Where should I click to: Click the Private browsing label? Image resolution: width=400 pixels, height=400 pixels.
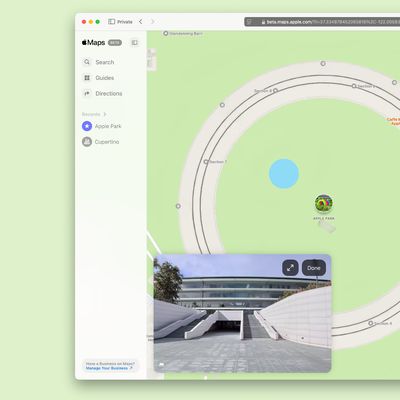(x=125, y=22)
